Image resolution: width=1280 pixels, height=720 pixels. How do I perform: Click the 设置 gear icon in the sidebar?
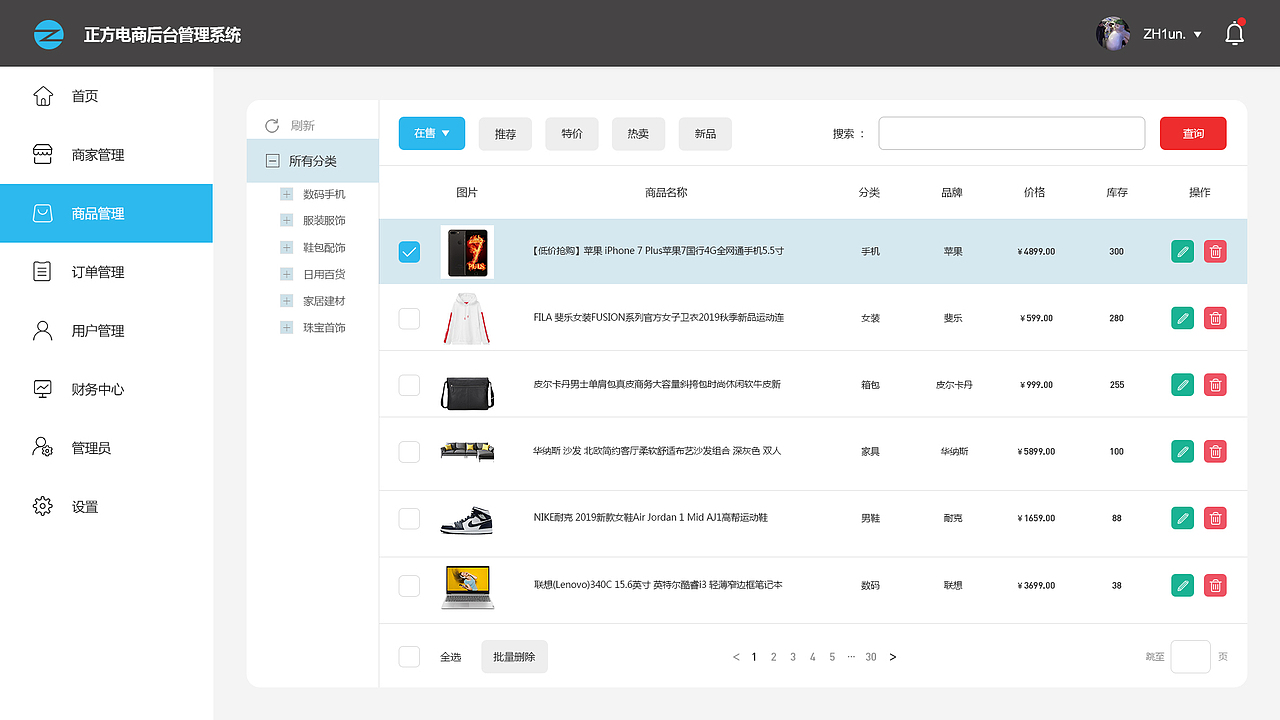click(42, 506)
